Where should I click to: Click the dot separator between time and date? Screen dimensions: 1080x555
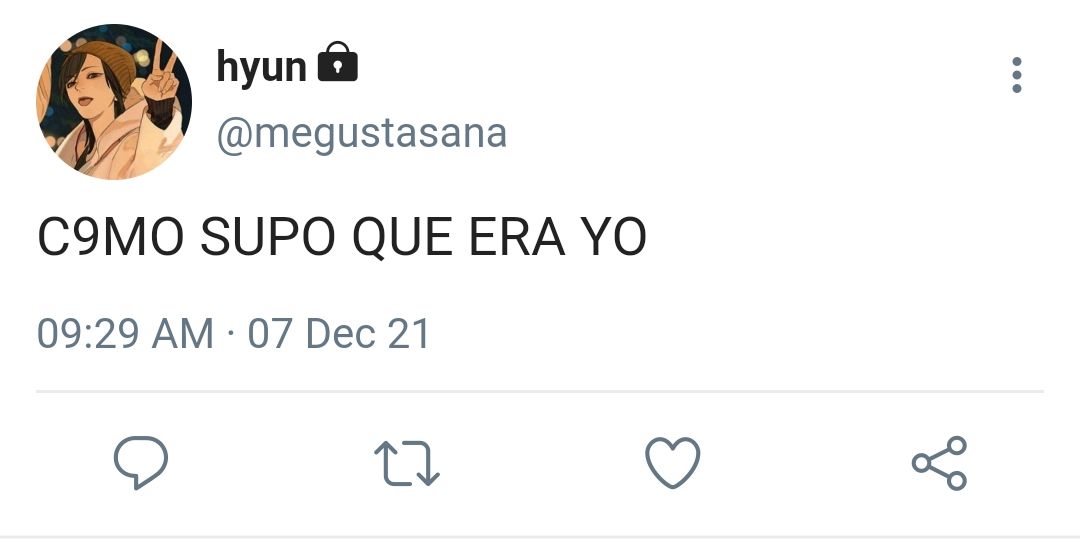pyautogui.click(x=231, y=334)
